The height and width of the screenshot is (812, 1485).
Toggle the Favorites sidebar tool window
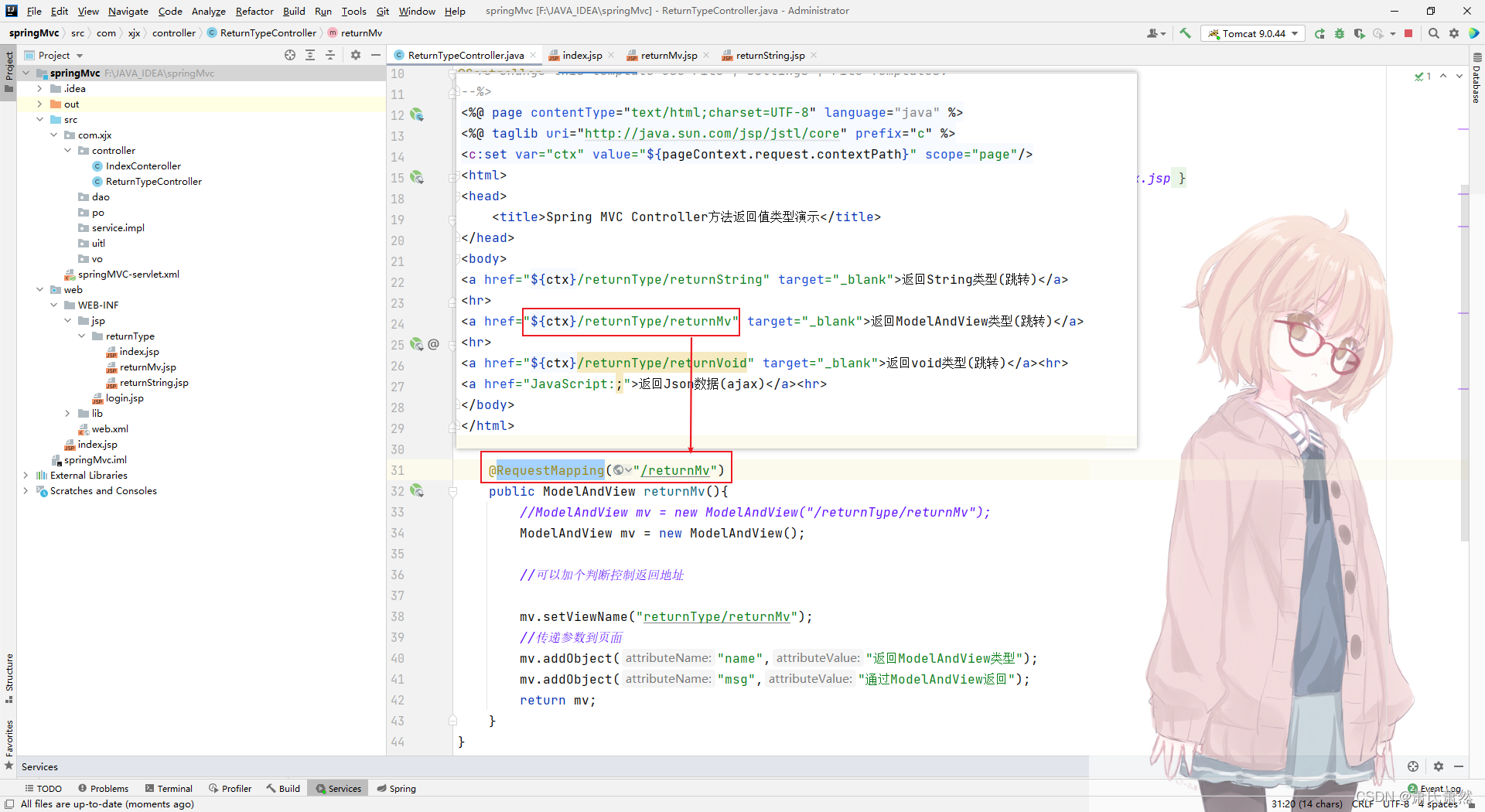point(9,745)
